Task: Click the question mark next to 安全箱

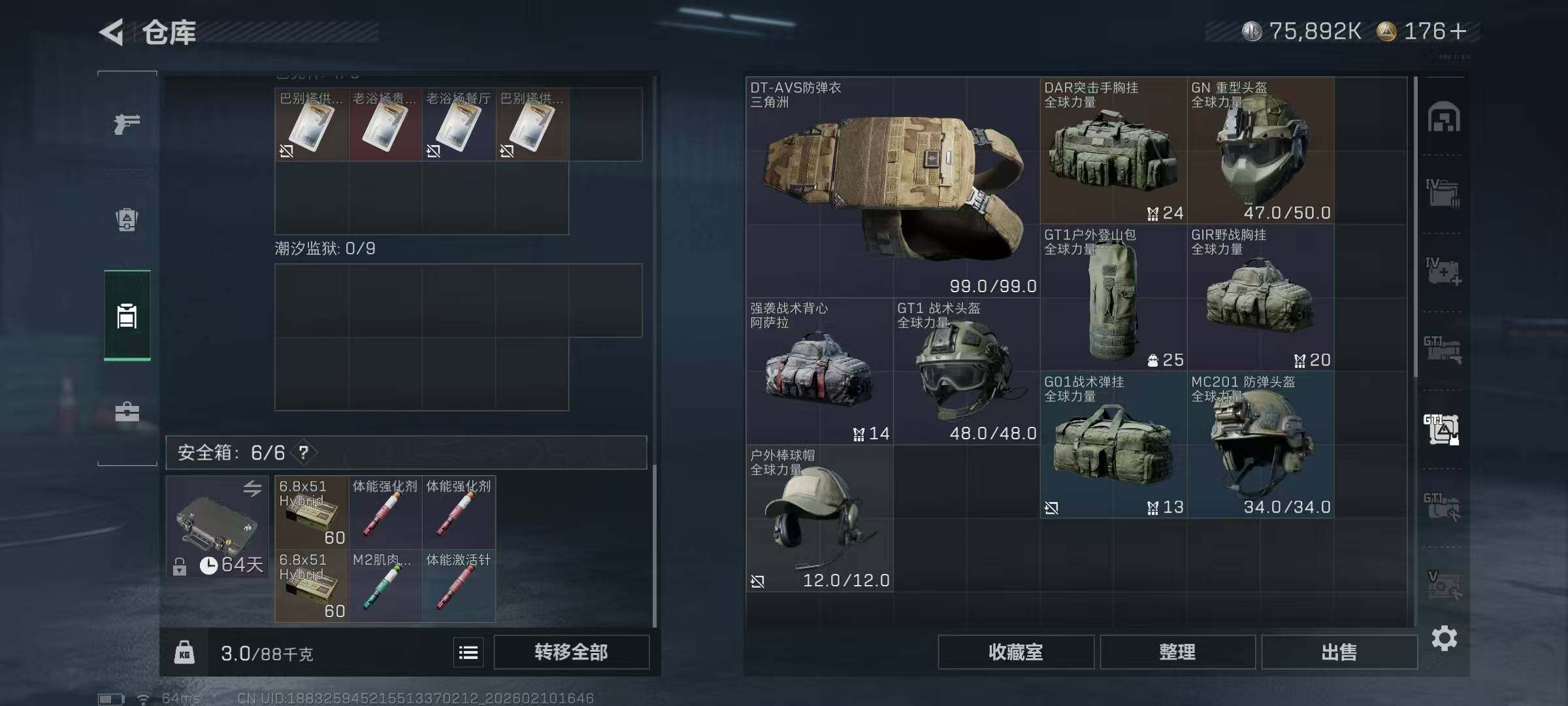Action: click(303, 452)
